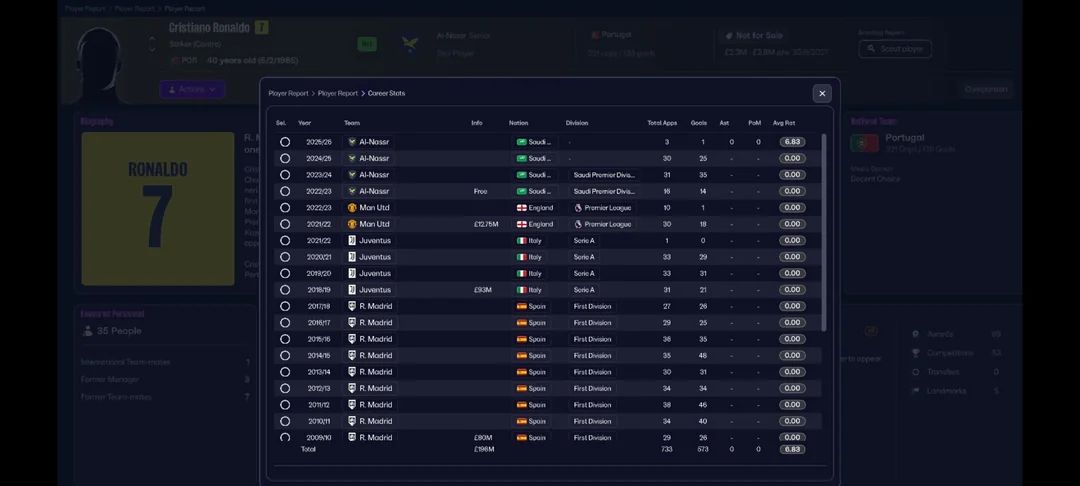
Task: Select the 2018/19 Juventus row radio
Action: point(284,290)
